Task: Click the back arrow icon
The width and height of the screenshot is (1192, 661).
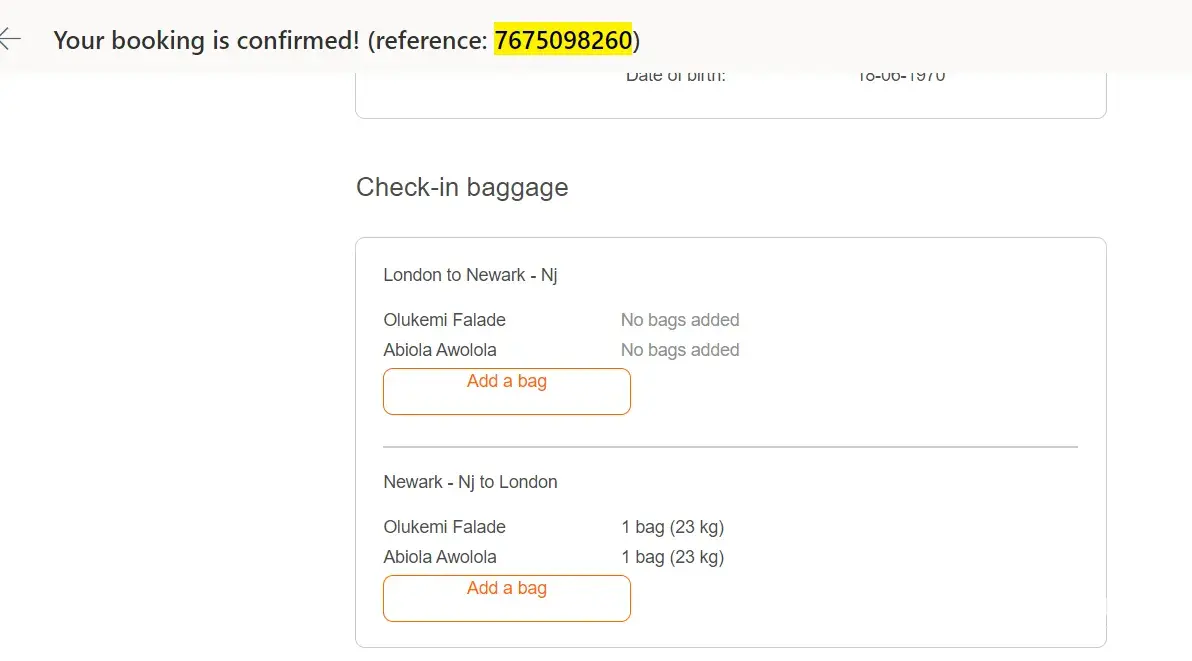Action: click(10, 40)
